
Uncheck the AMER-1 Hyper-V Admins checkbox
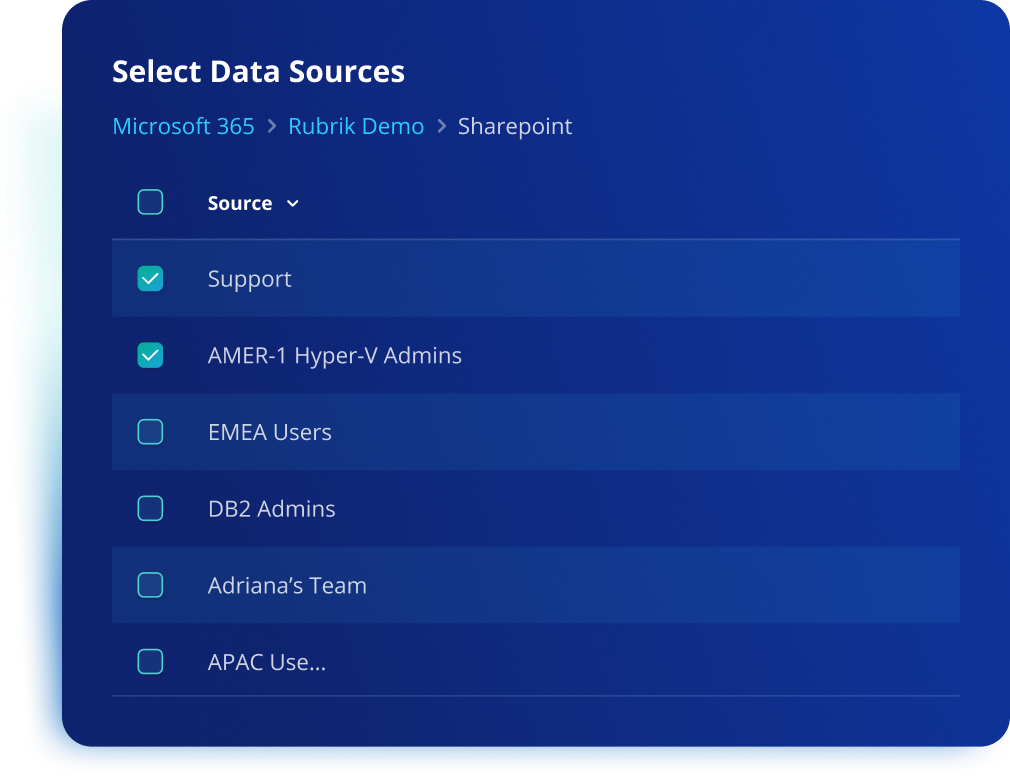(150, 355)
